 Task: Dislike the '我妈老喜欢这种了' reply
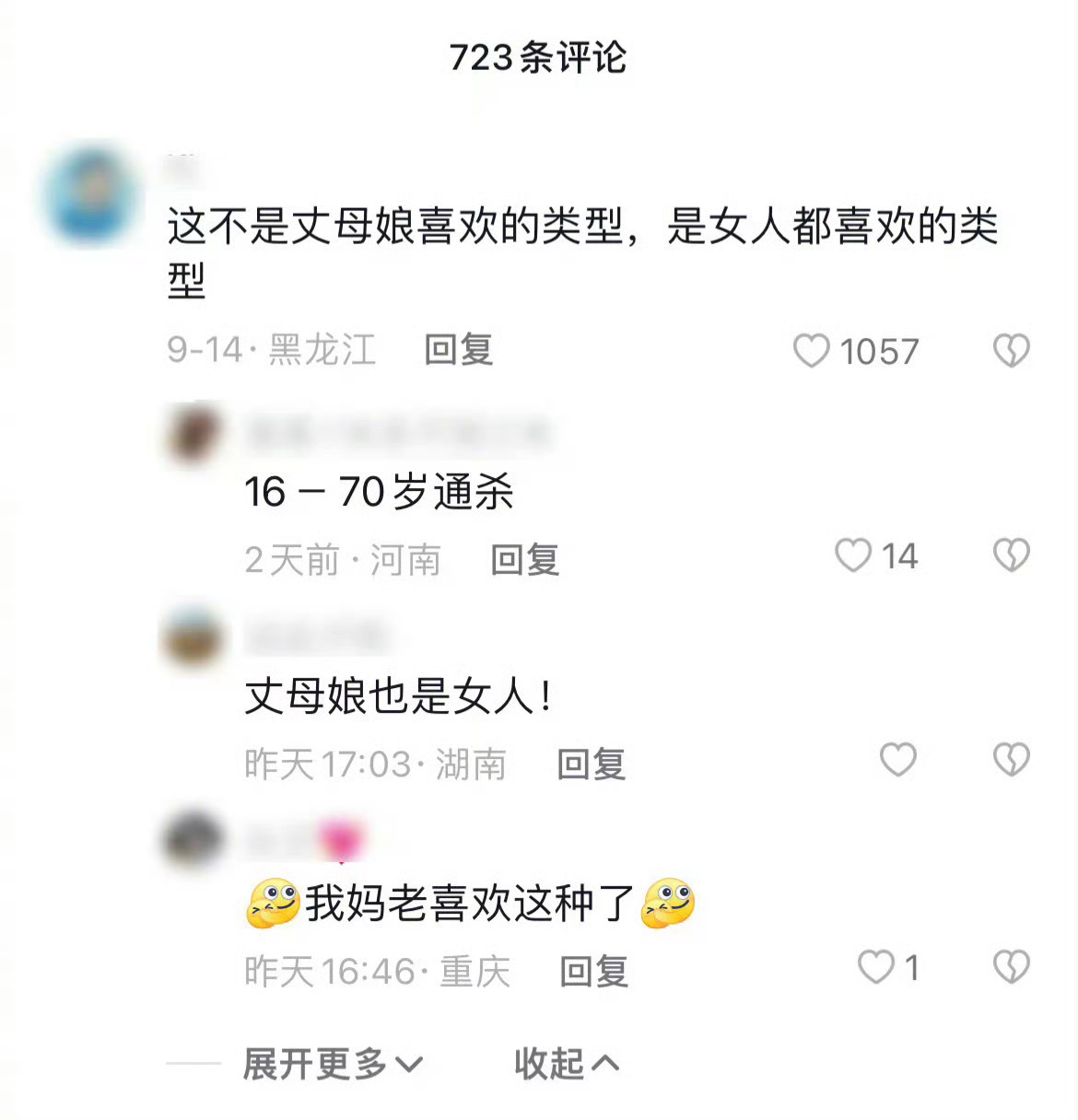1011,967
